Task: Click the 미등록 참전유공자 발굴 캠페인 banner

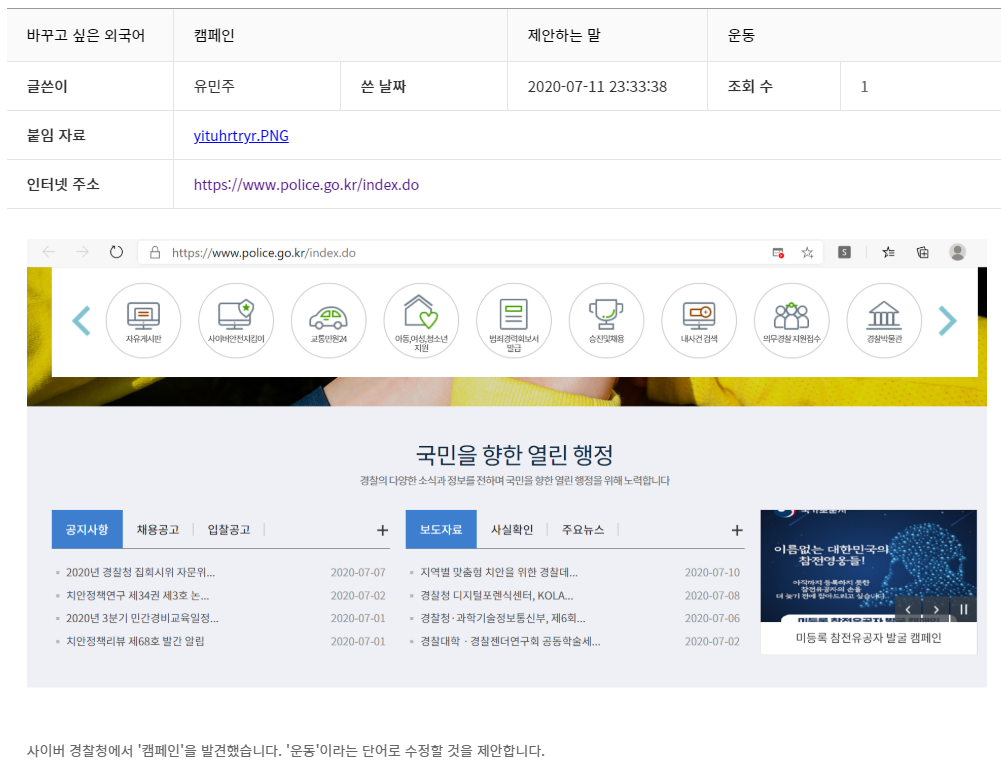Action: point(868,638)
